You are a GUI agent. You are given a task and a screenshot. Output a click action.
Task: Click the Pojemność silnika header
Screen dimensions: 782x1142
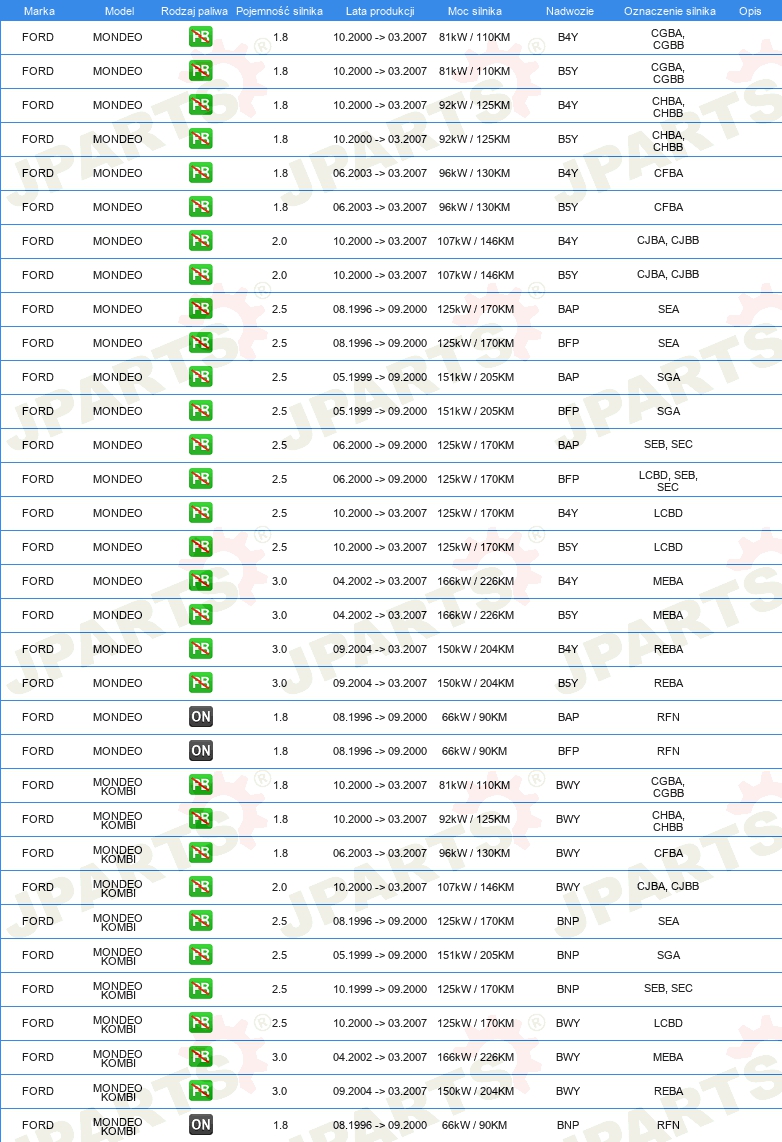(280, 11)
